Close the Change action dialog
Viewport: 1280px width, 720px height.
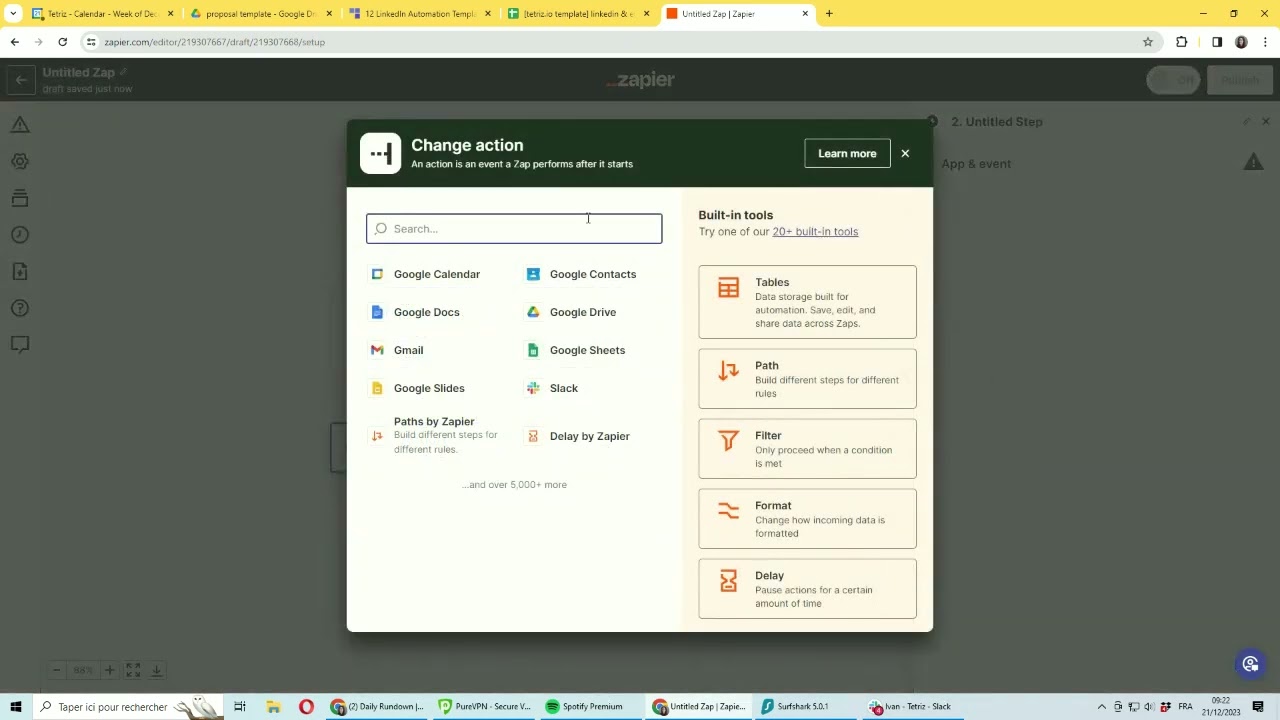[x=905, y=153]
